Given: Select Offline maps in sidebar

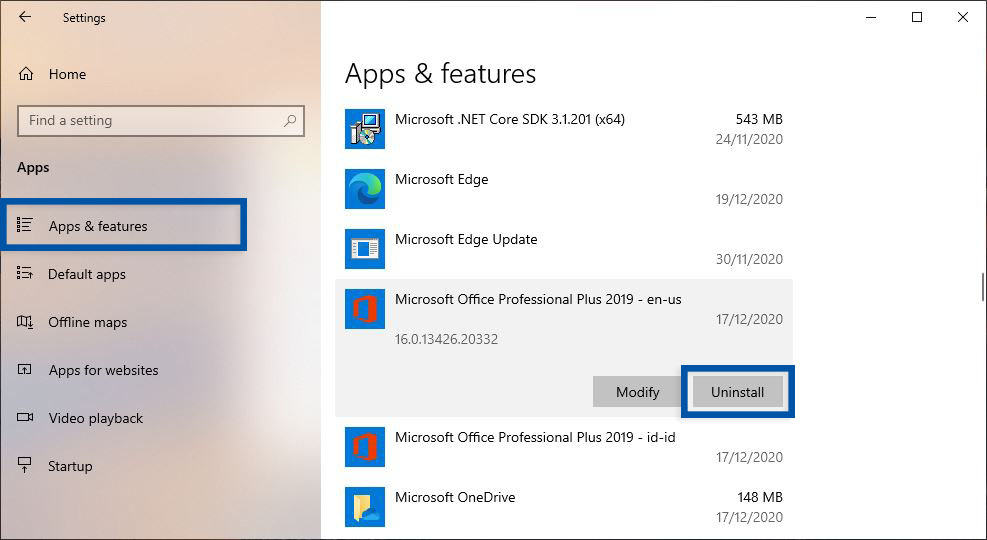Looking at the screenshot, I should coord(88,322).
